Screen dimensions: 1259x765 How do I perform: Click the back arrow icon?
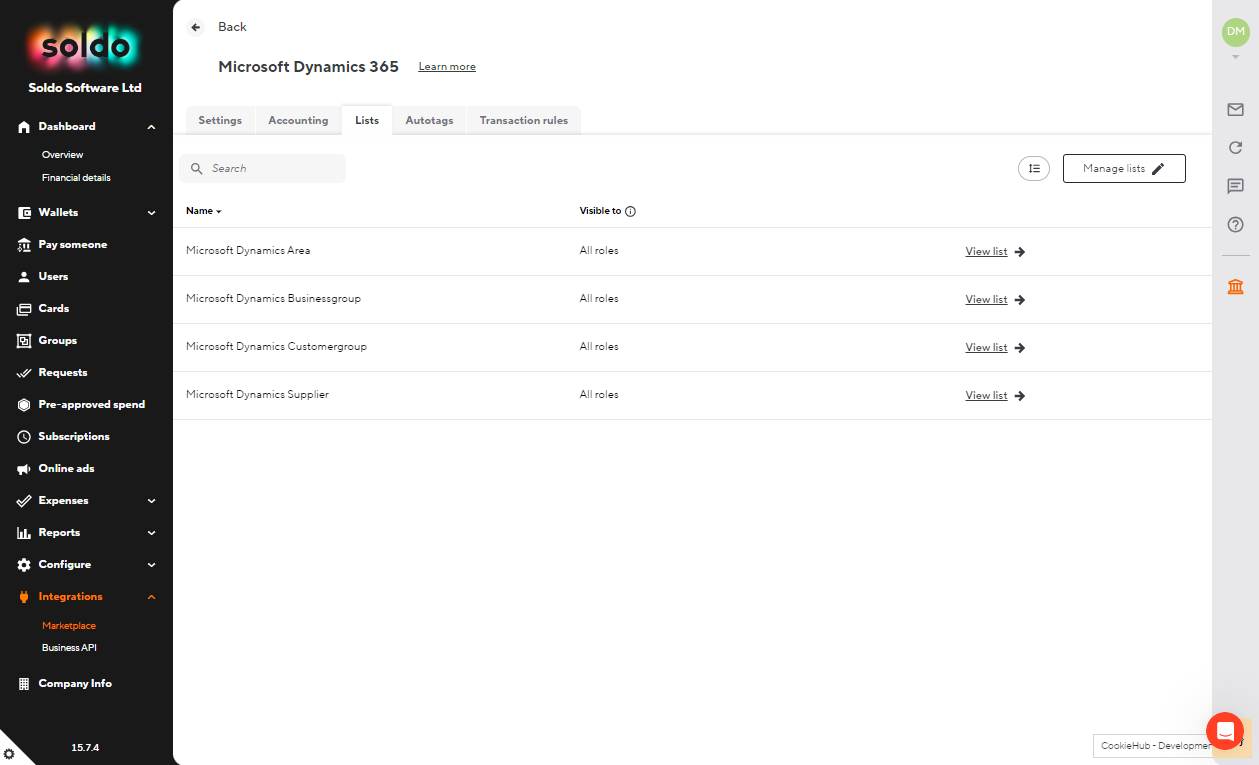tap(196, 27)
